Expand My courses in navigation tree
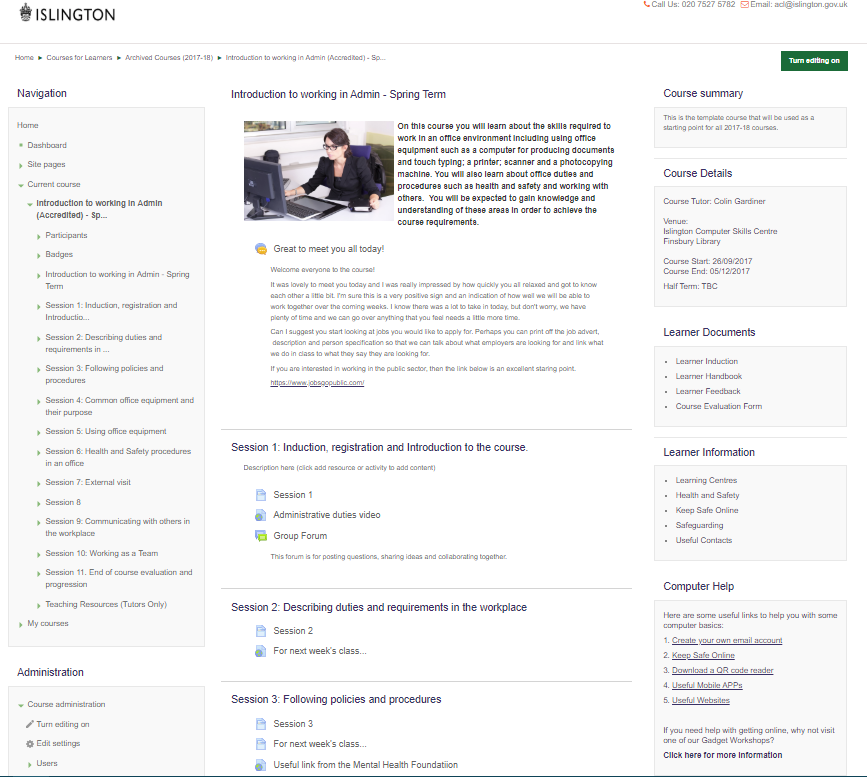This screenshot has width=867, height=777. pyautogui.click(x=21, y=624)
